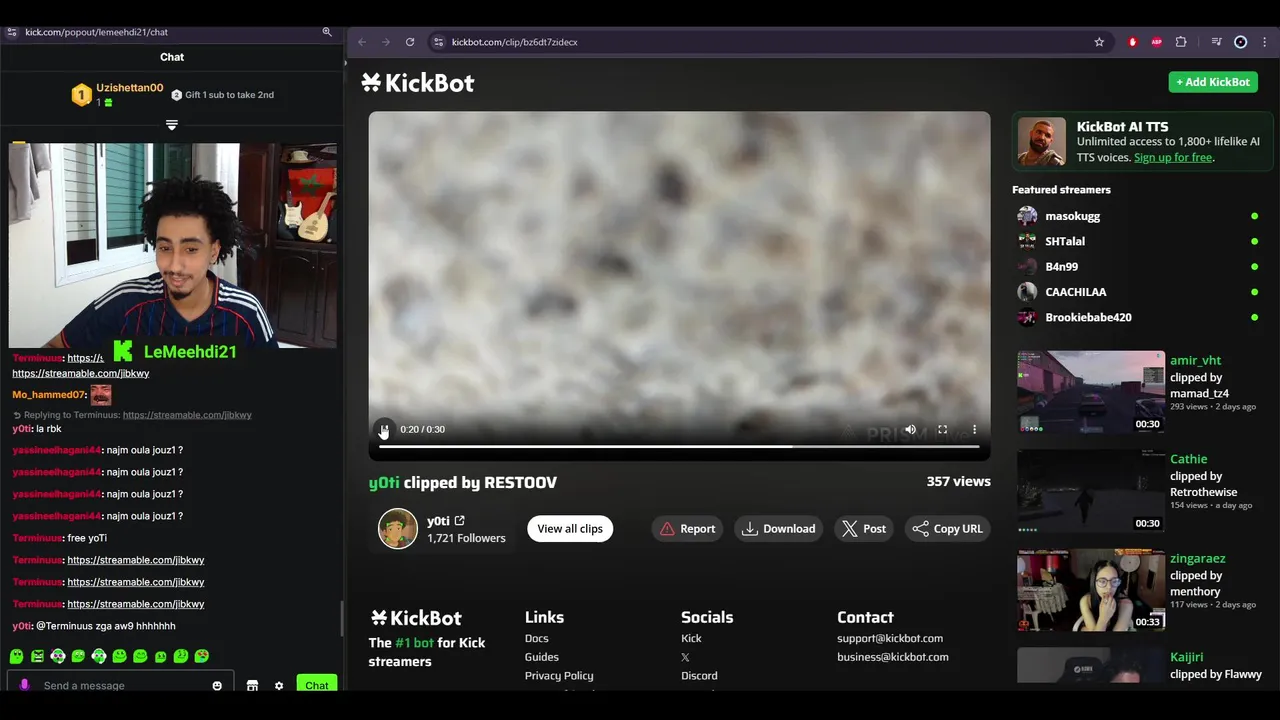Open the Cathie clip thumbnail
Viewport: 1280px width, 720px height.
point(1091,491)
